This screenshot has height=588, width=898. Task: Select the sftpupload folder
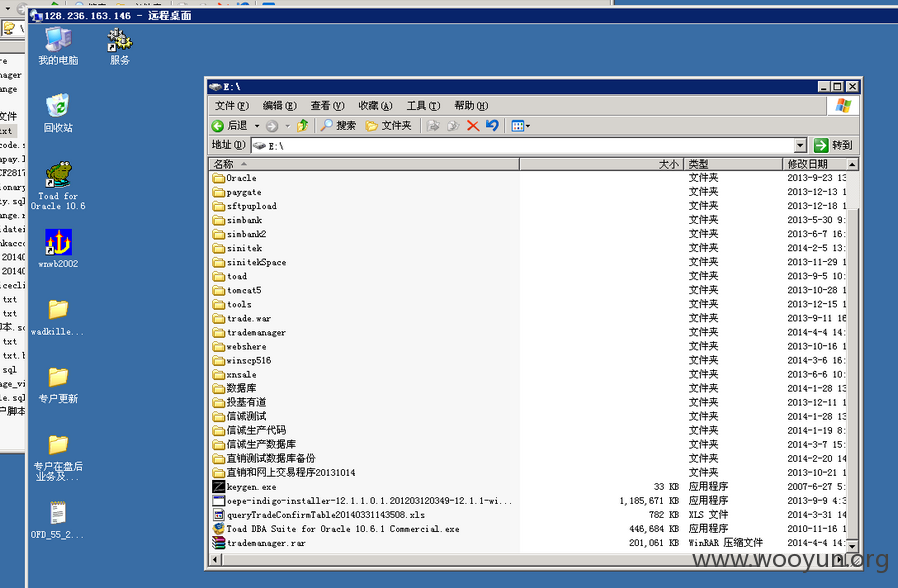(251, 206)
